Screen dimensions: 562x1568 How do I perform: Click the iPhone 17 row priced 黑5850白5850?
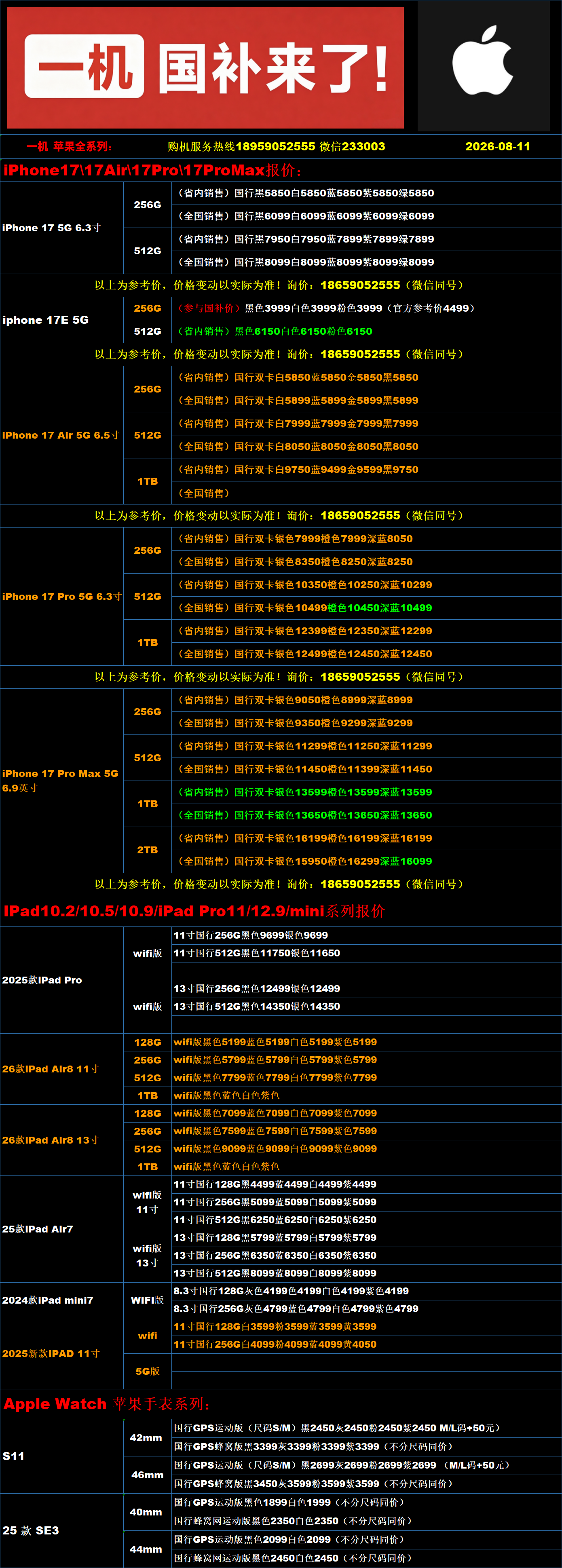367,194
